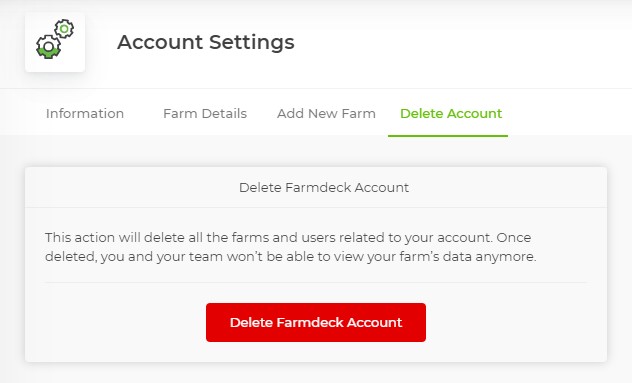The height and width of the screenshot is (383, 632).
Task: Go to the Add New Farm tab
Action: [x=326, y=114]
